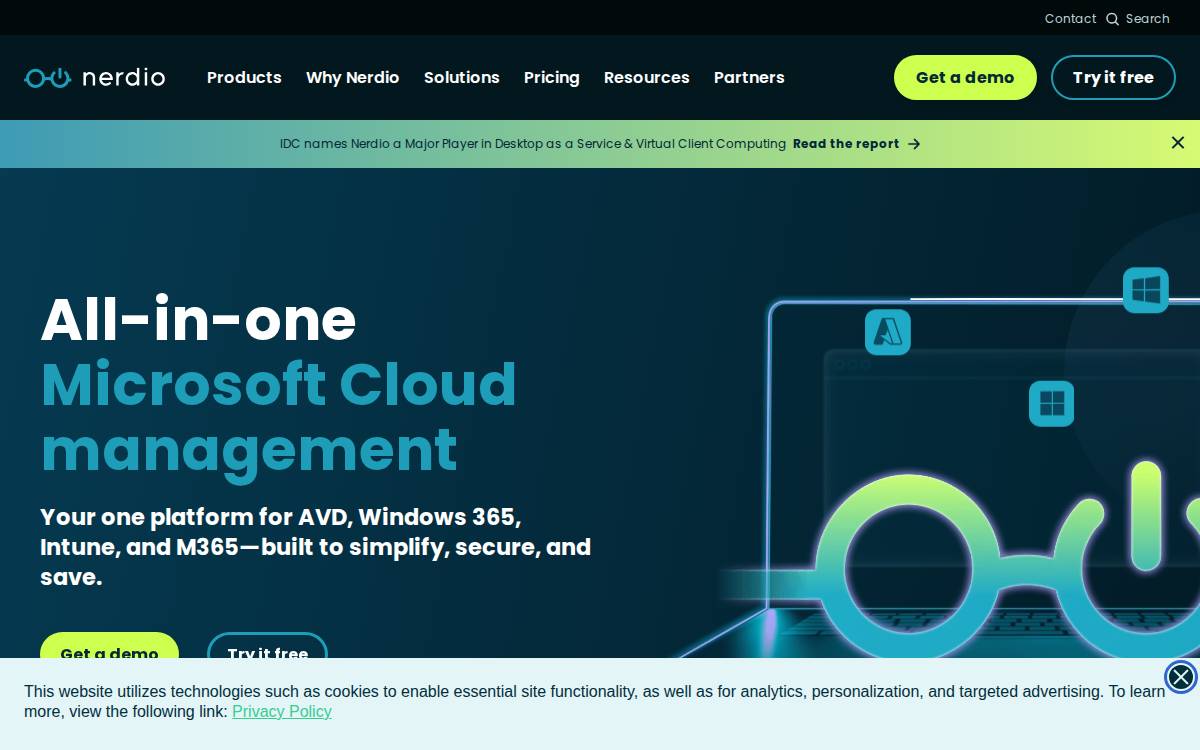Click the Search text link
Image resolution: width=1200 pixels, height=750 pixels.
point(1148,19)
